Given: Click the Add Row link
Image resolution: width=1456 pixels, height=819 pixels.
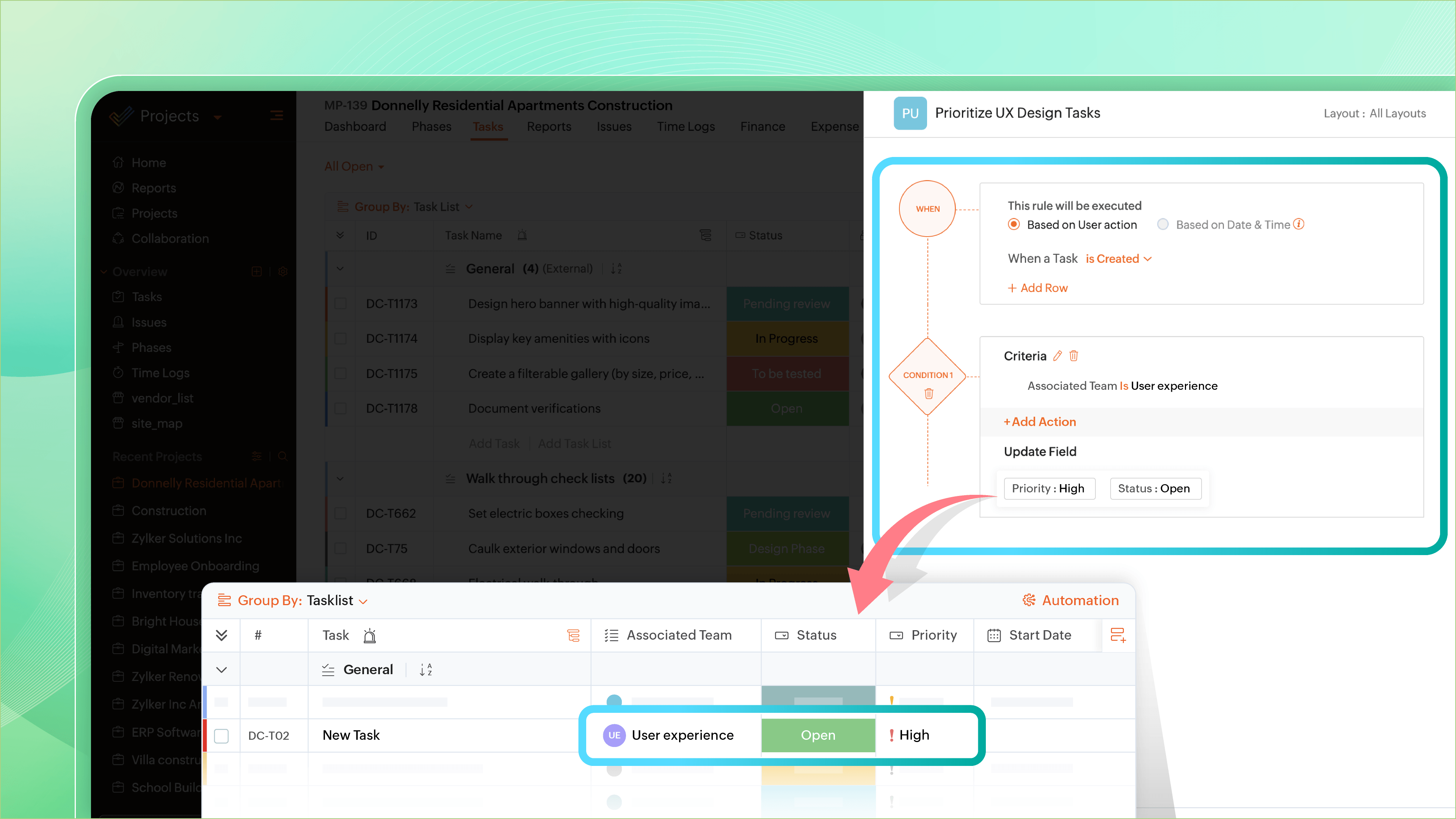Looking at the screenshot, I should coord(1038,288).
